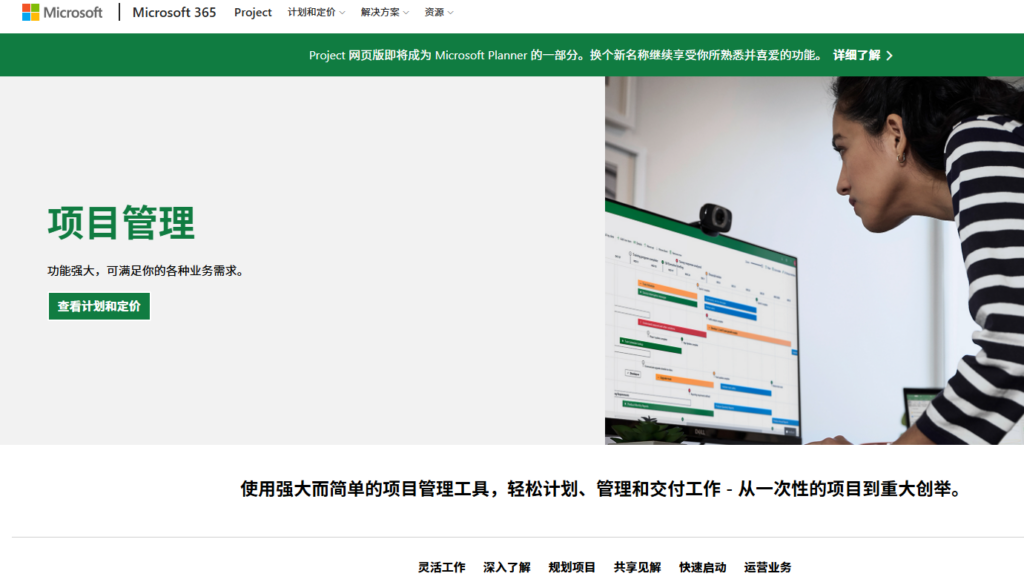Viewport: 1024px width, 585px height.
Task: Click the Planner announcement text in the banner
Action: (566, 55)
